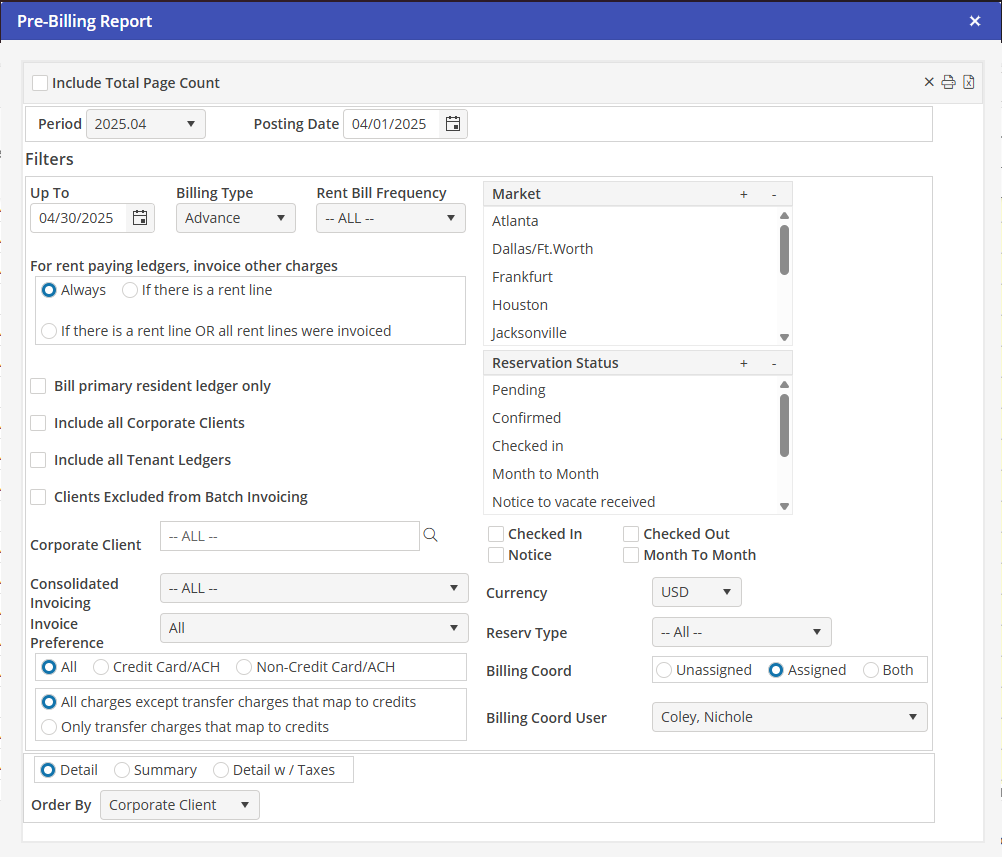
Task: Select Houston in the Market list
Action: [x=520, y=305]
